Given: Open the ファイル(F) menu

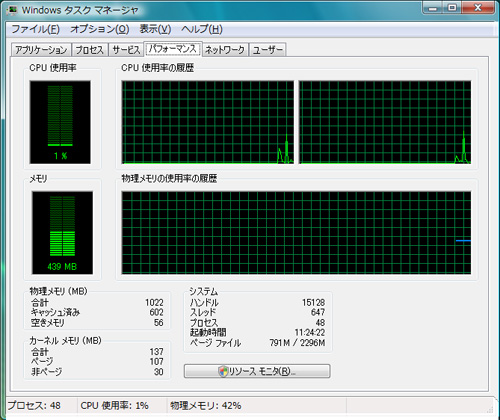Looking at the screenshot, I should [35, 29].
